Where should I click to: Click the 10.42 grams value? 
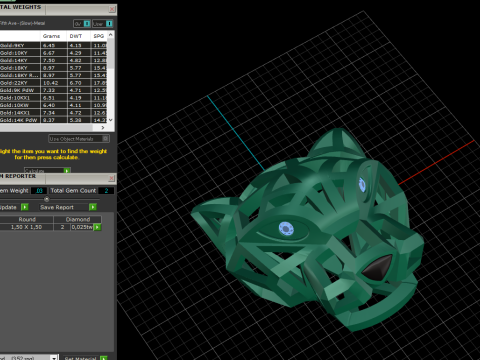coord(50,83)
